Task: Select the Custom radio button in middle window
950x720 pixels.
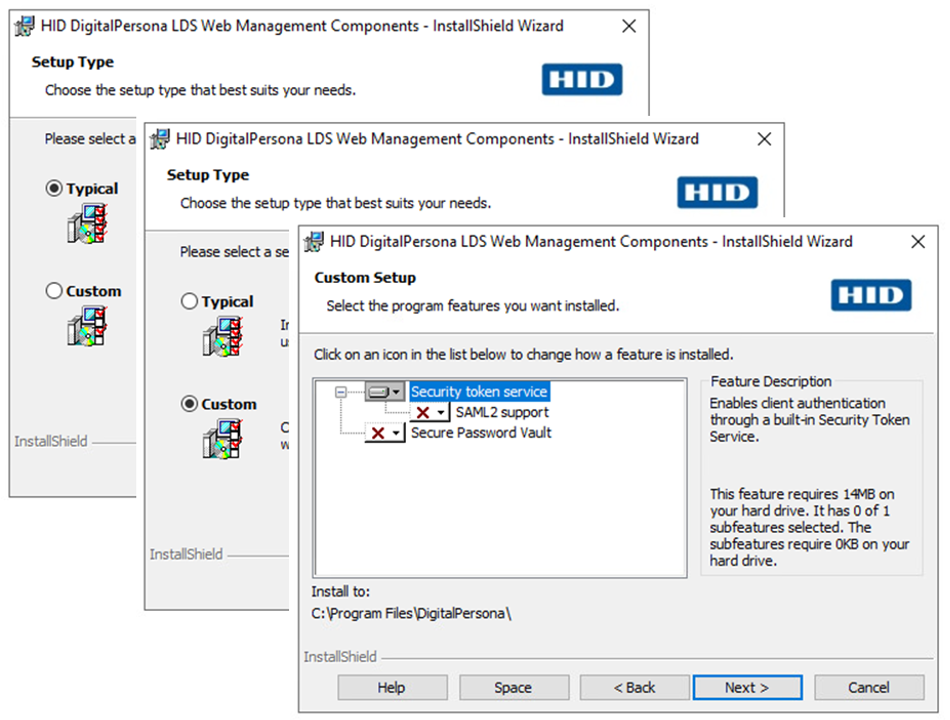Action: (189, 405)
